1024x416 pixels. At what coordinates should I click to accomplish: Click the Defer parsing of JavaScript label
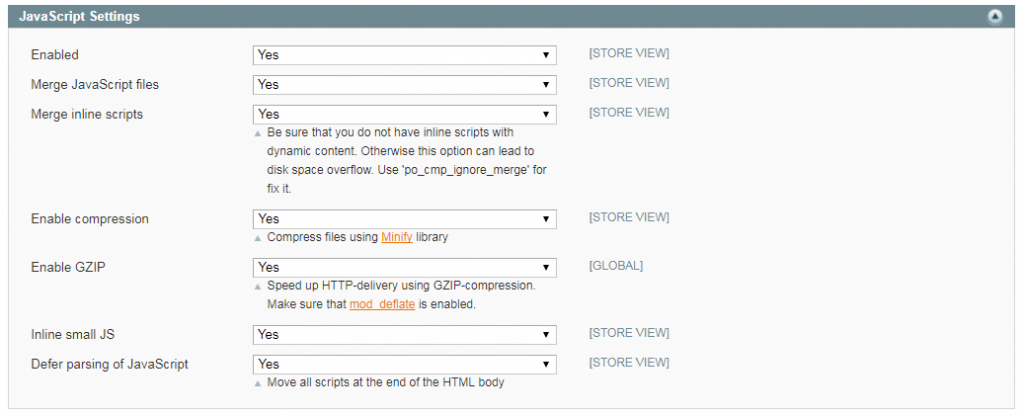[110, 364]
